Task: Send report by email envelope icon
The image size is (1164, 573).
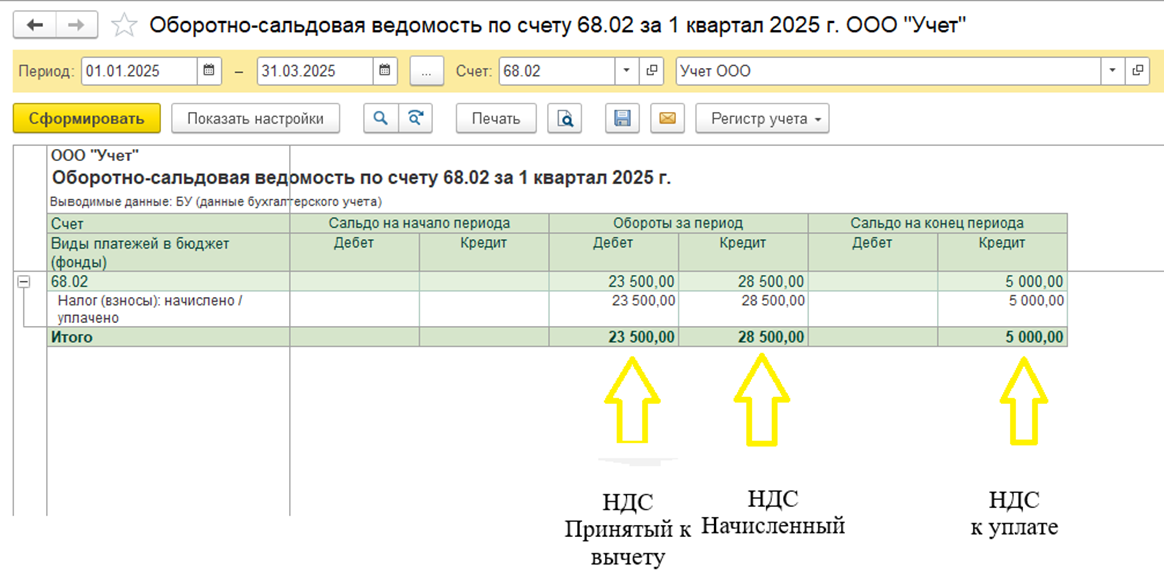Action: click(x=667, y=118)
